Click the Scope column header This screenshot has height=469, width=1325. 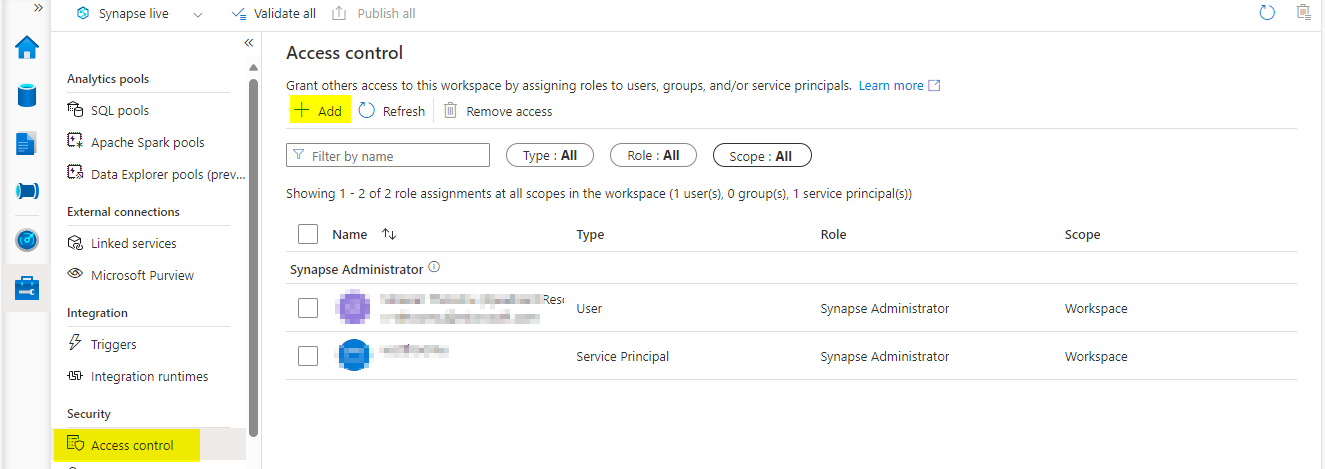tap(1082, 235)
